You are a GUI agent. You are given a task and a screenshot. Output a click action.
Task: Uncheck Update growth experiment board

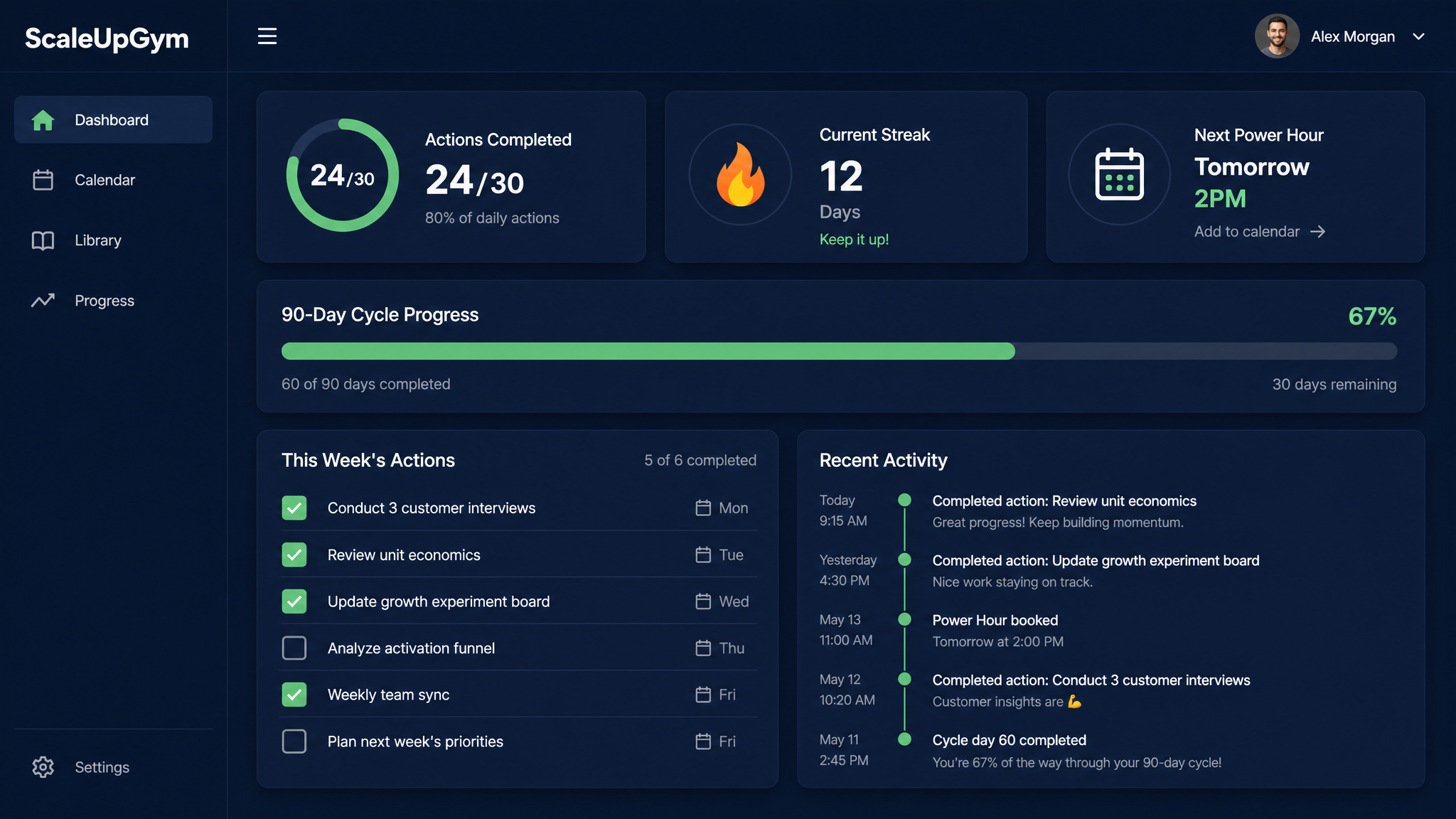pos(294,601)
